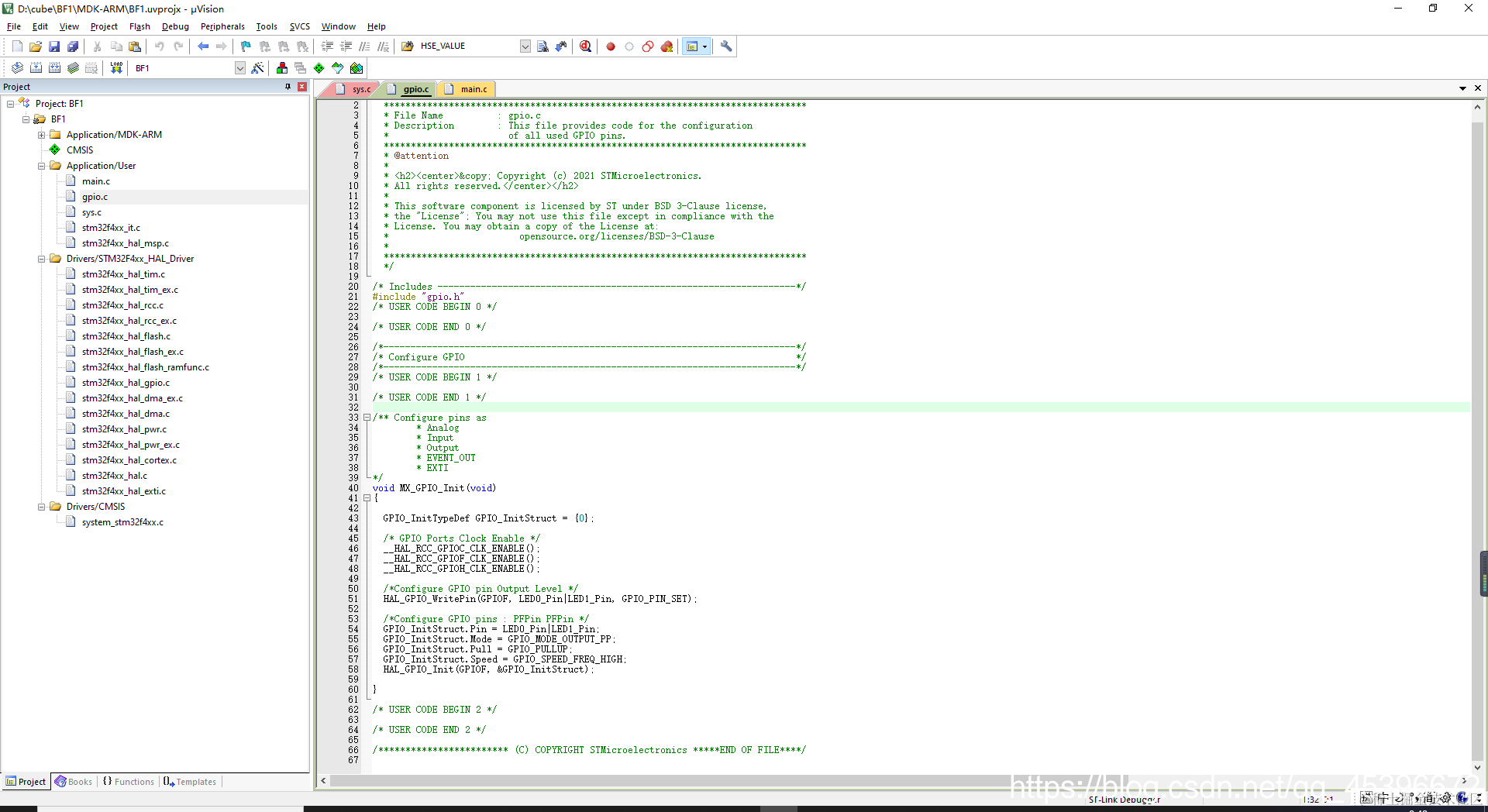Save all files with the toolbar icon
This screenshot has width=1488, height=812.
(73, 46)
